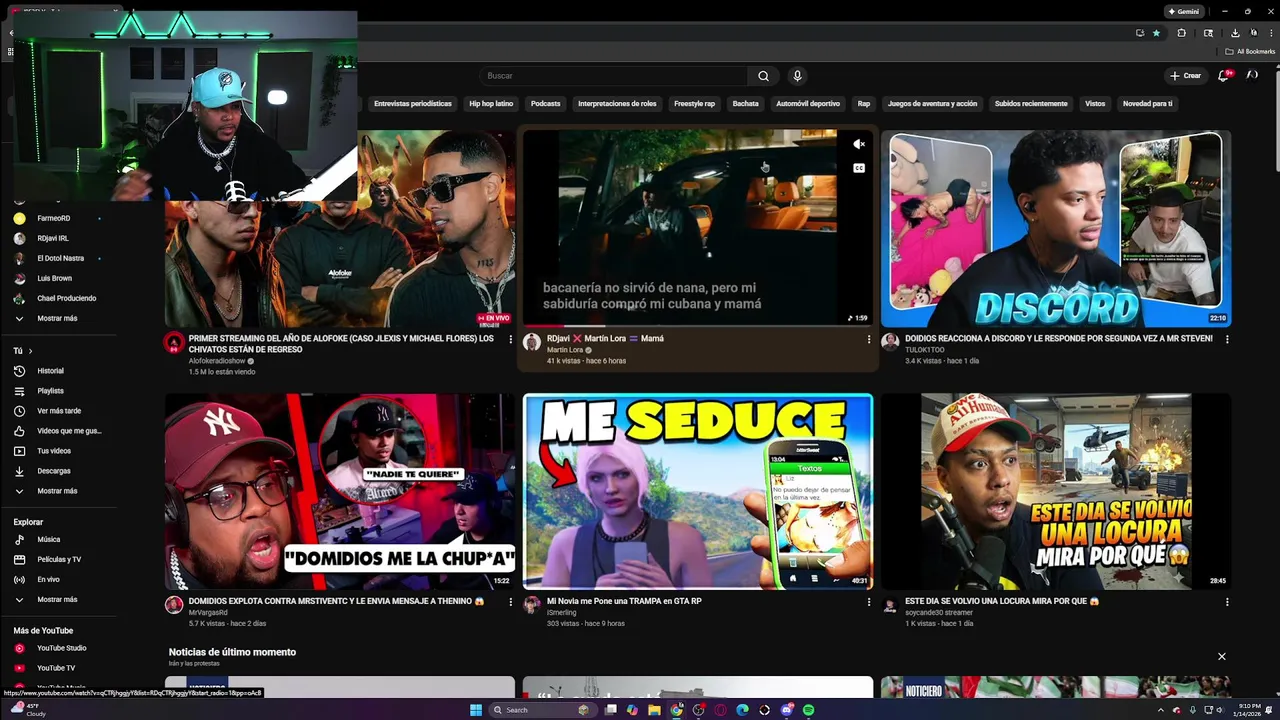Open YouTube notifications bell
The width and height of the screenshot is (1280, 720).
point(1223,76)
